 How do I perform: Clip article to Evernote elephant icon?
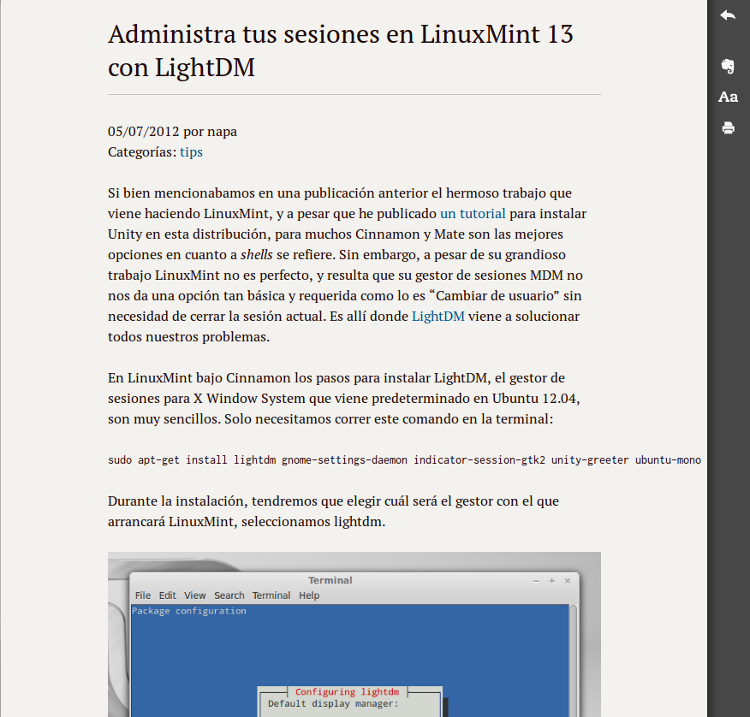(728, 66)
